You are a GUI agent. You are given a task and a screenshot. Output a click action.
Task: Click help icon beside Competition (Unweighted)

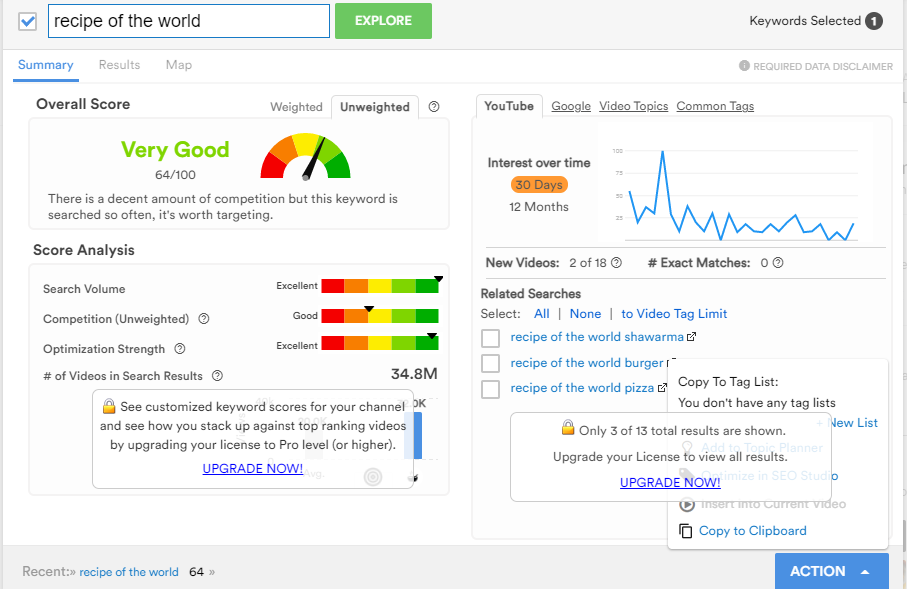[x=204, y=319]
